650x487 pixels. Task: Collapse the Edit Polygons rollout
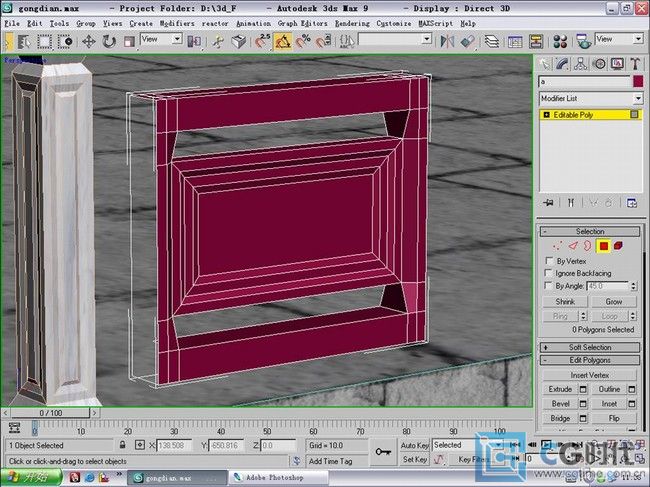[x=589, y=360]
